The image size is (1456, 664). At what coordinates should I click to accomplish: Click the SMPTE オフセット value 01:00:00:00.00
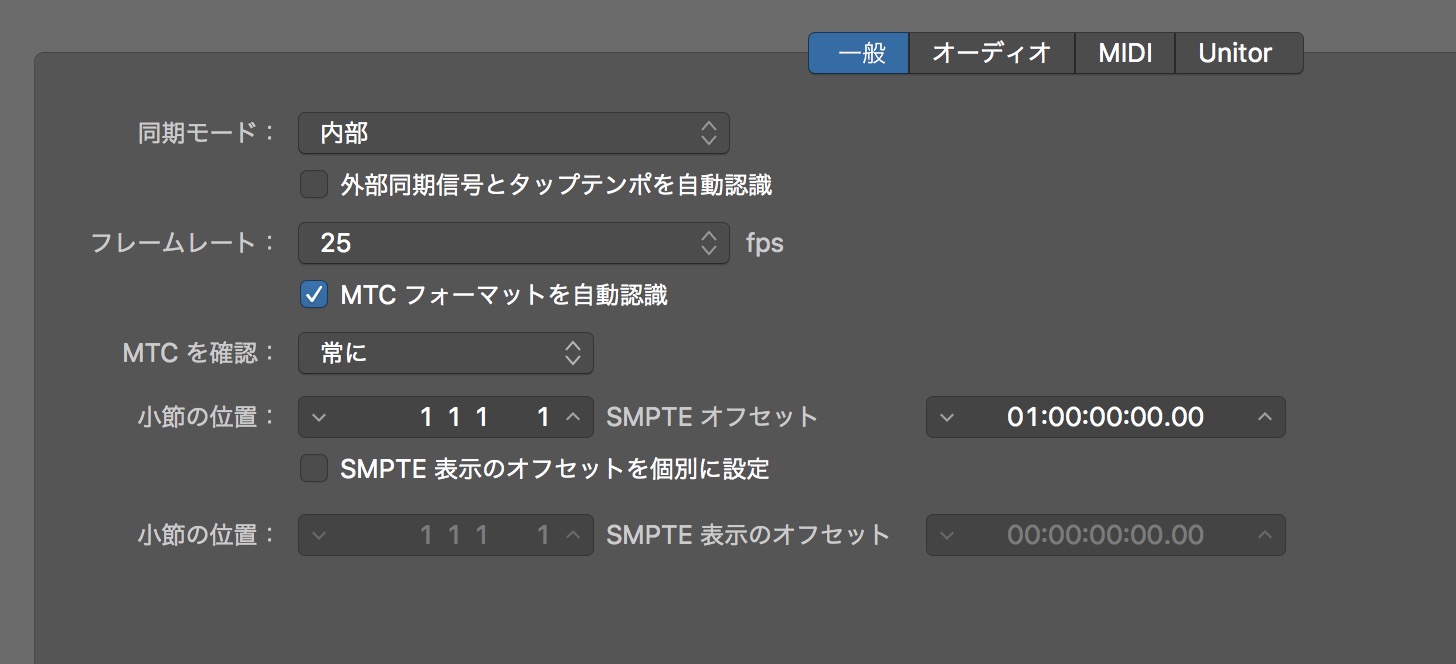tap(1105, 417)
